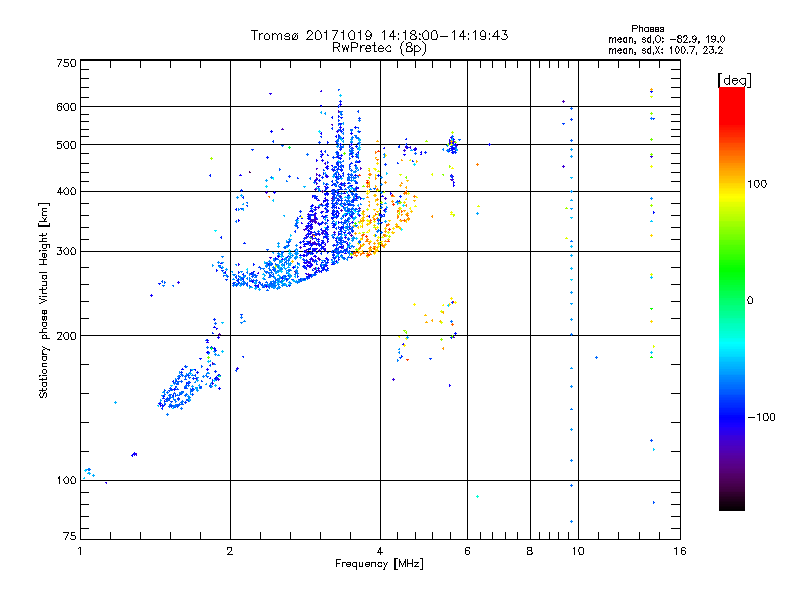Click the 'Phases' heading at top right
800x600 pixels.
(647, 29)
